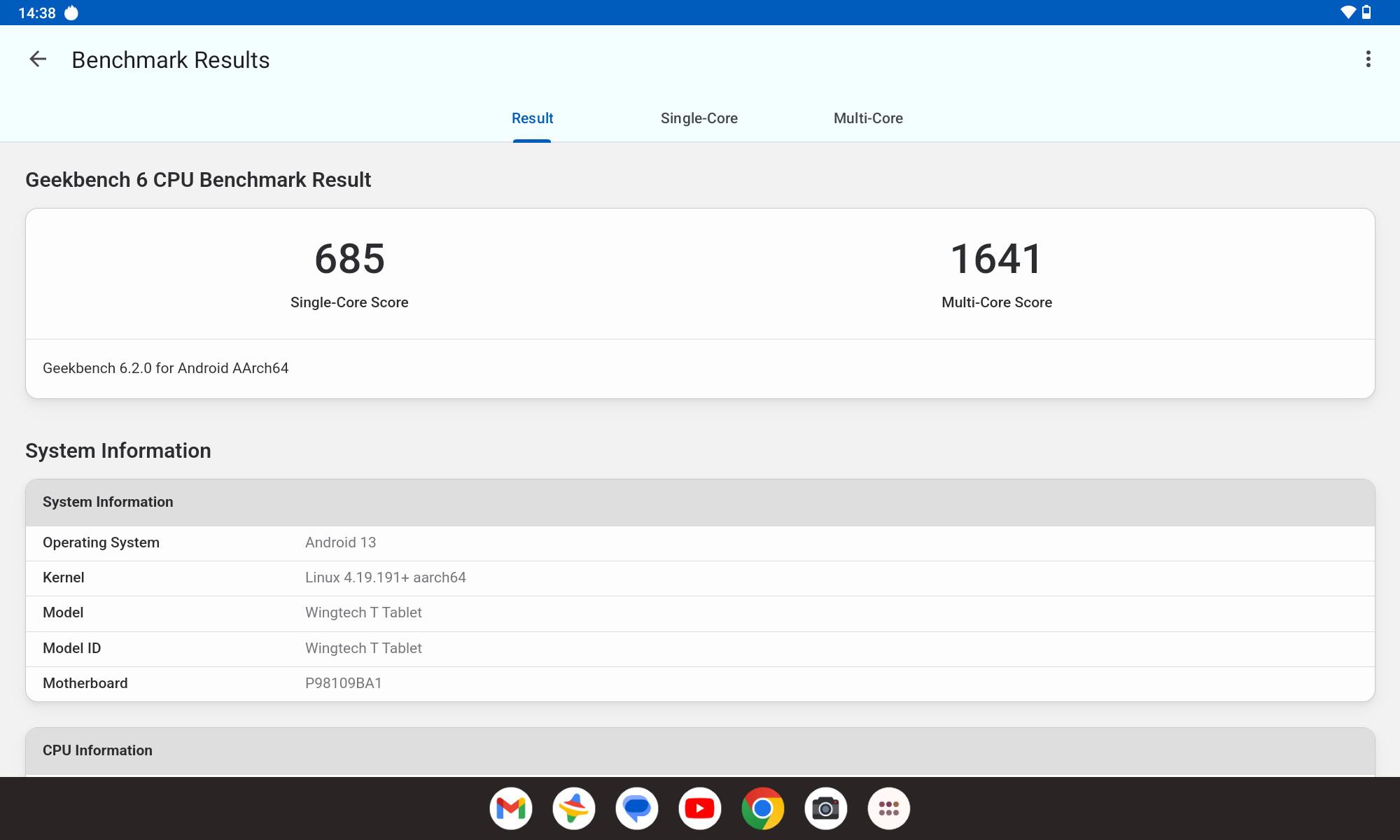
Task: Tap the CPU Information table header
Action: [700, 751]
